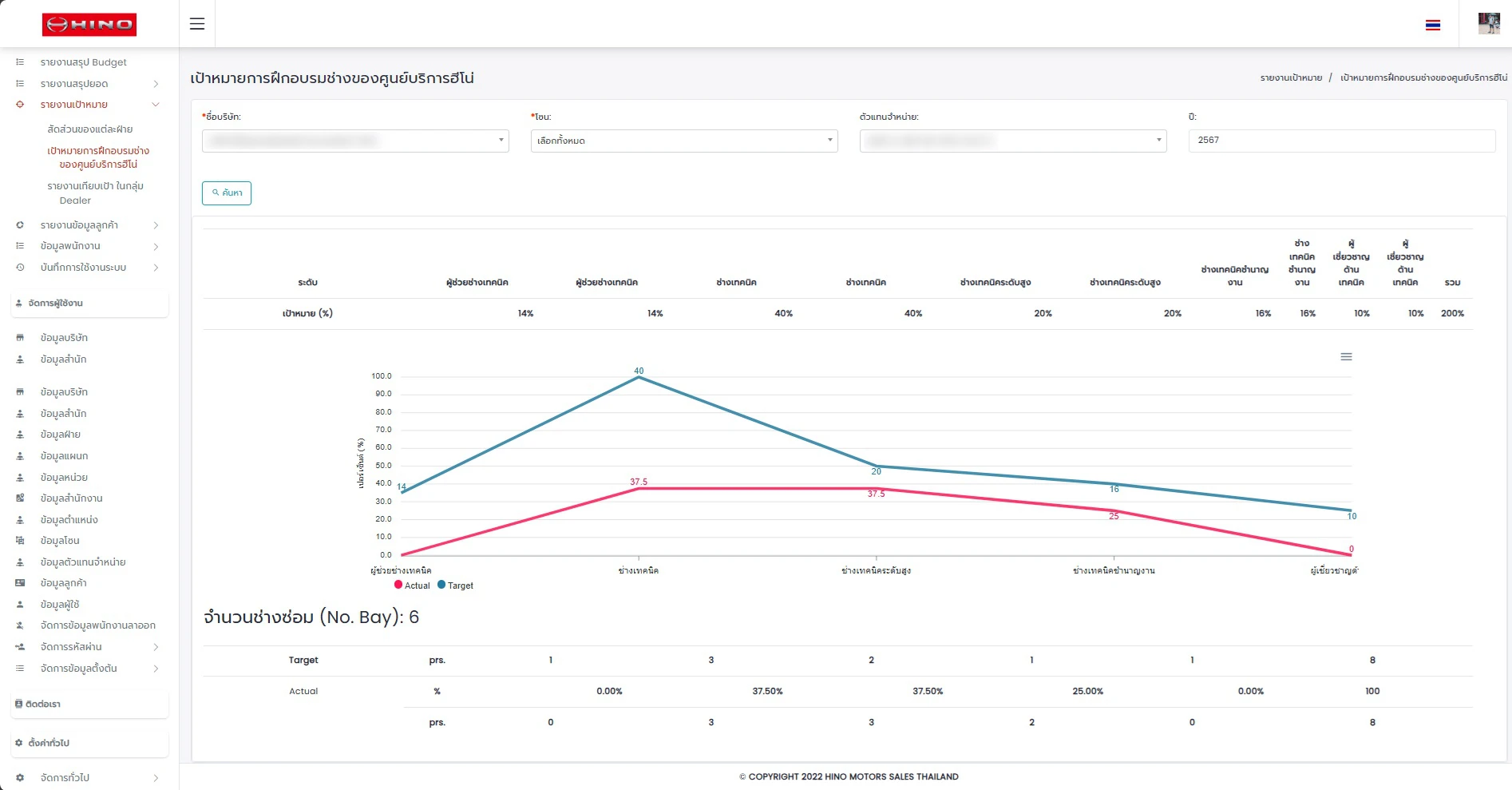Click the HINO logo
This screenshot has height=790, width=1512.
pos(89,25)
